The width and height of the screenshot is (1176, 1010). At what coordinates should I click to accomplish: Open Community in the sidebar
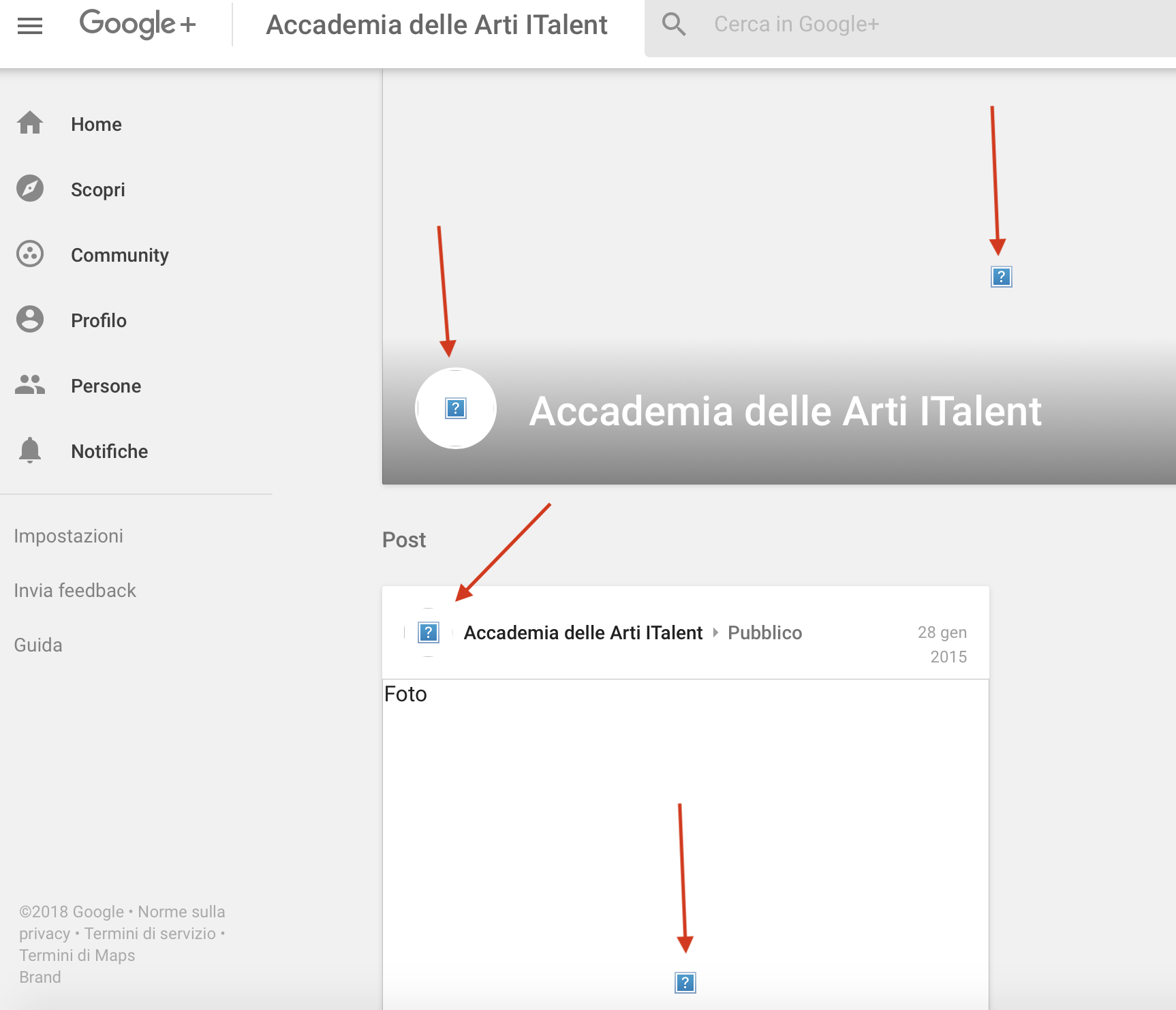[x=120, y=256]
